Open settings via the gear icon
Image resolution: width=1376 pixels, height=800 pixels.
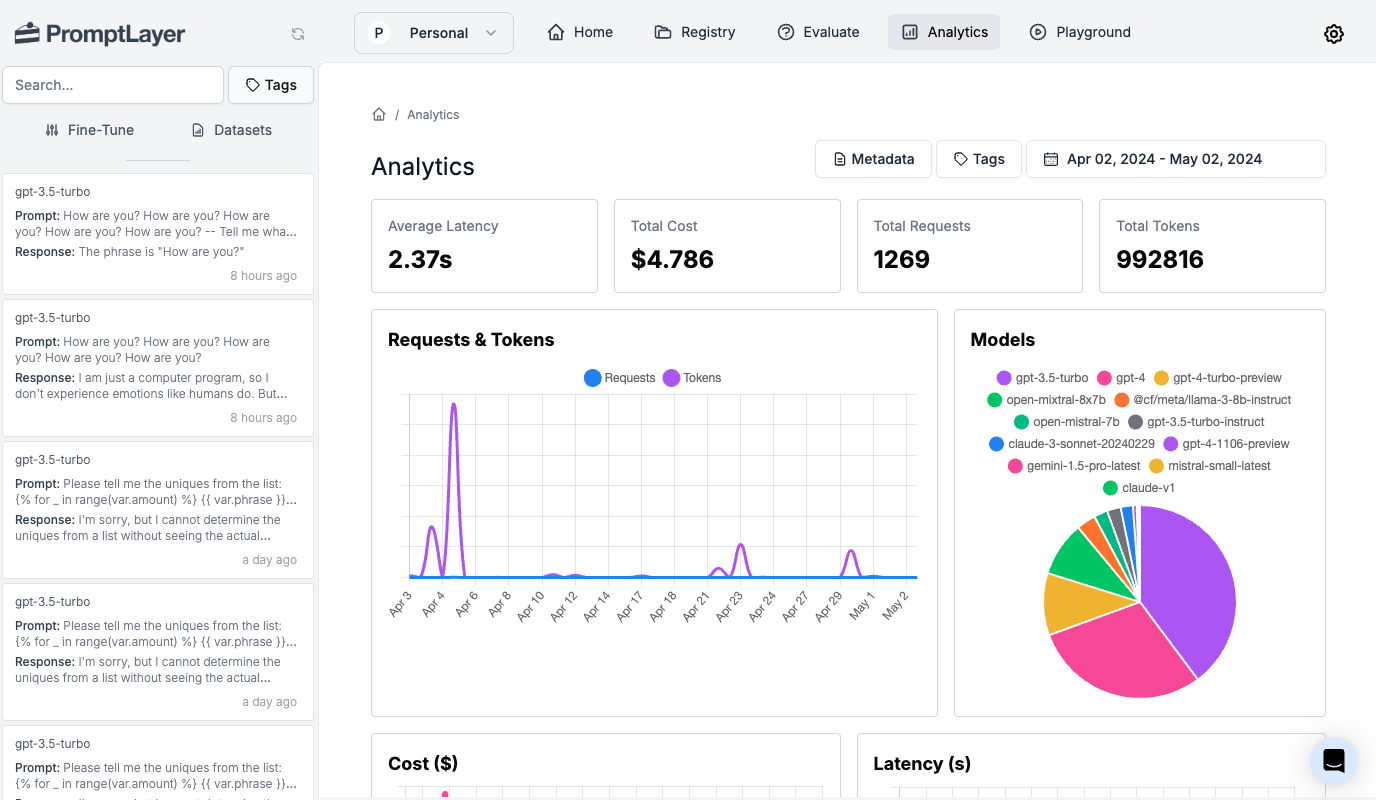1334,33
